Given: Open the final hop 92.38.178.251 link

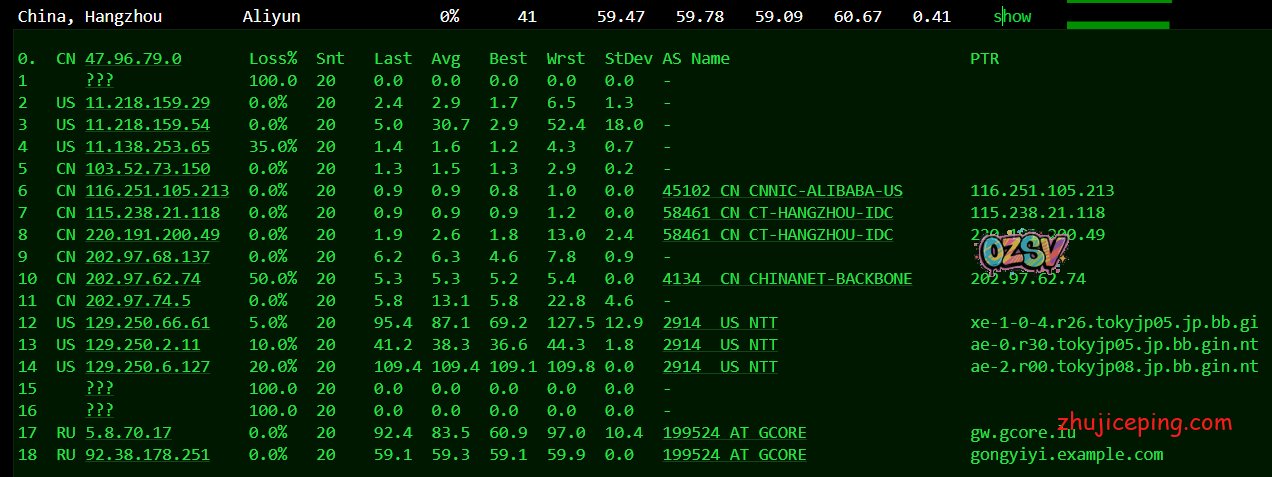Looking at the screenshot, I should click(x=147, y=455).
